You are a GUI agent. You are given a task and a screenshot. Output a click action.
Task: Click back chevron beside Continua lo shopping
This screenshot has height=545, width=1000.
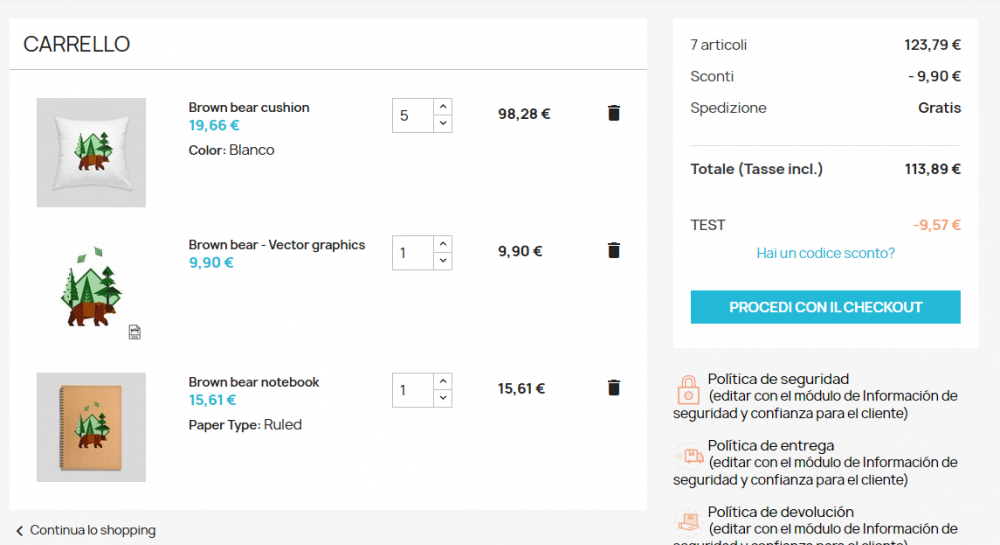coord(19,530)
